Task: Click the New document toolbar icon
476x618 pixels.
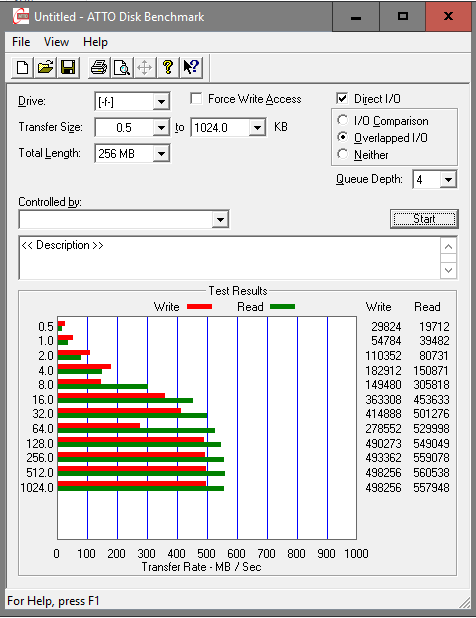Action: [x=22, y=67]
